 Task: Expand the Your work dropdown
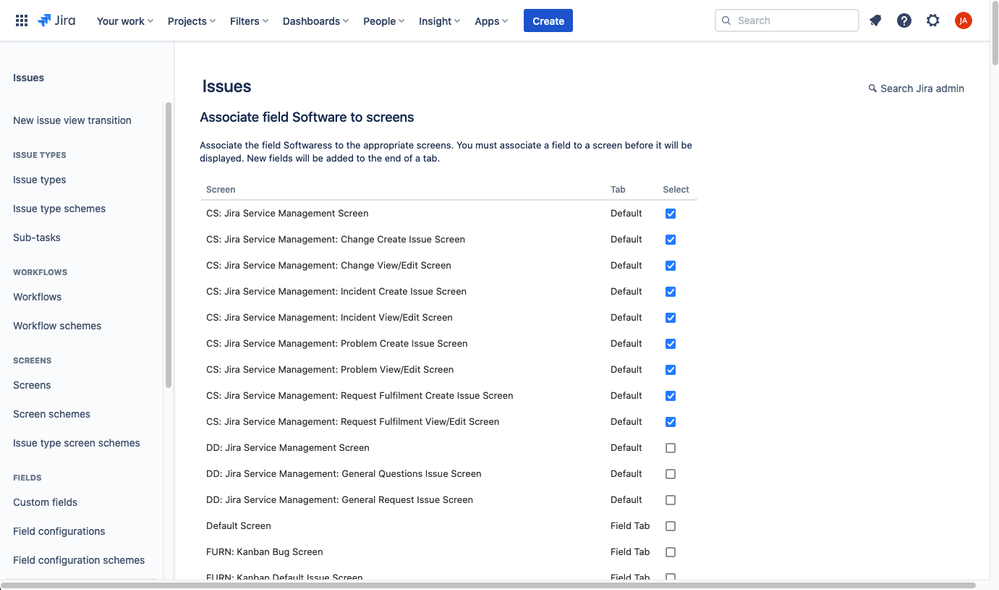(x=125, y=21)
